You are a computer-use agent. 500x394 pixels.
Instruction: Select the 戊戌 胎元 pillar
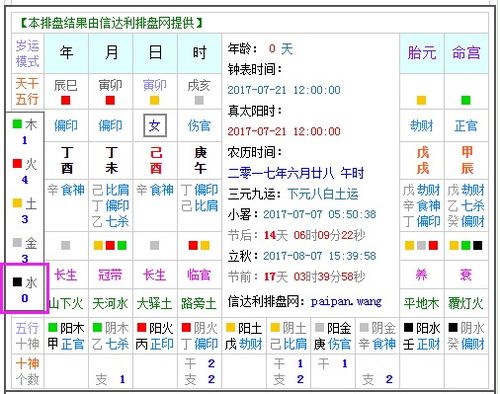423,160
